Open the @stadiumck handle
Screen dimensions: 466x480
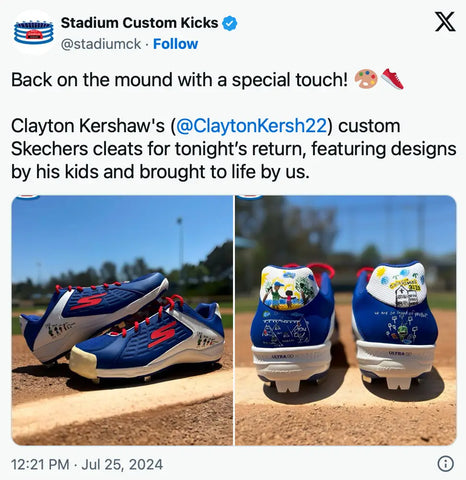(101, 44)
